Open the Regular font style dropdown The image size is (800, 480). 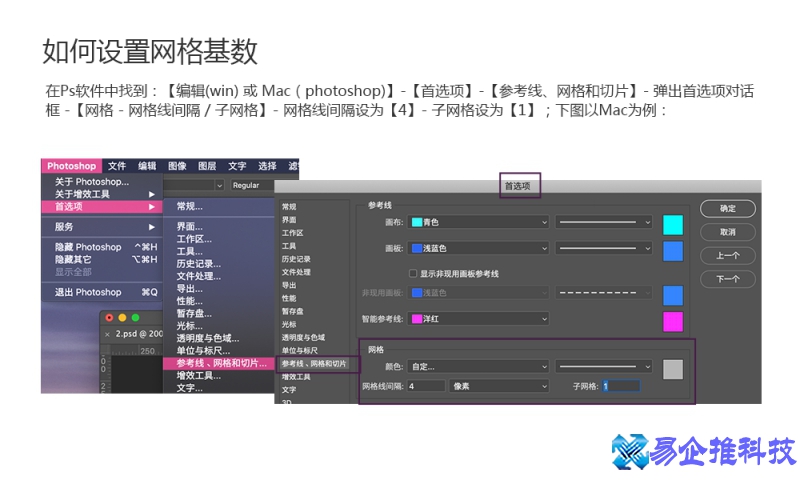point(253,185)
